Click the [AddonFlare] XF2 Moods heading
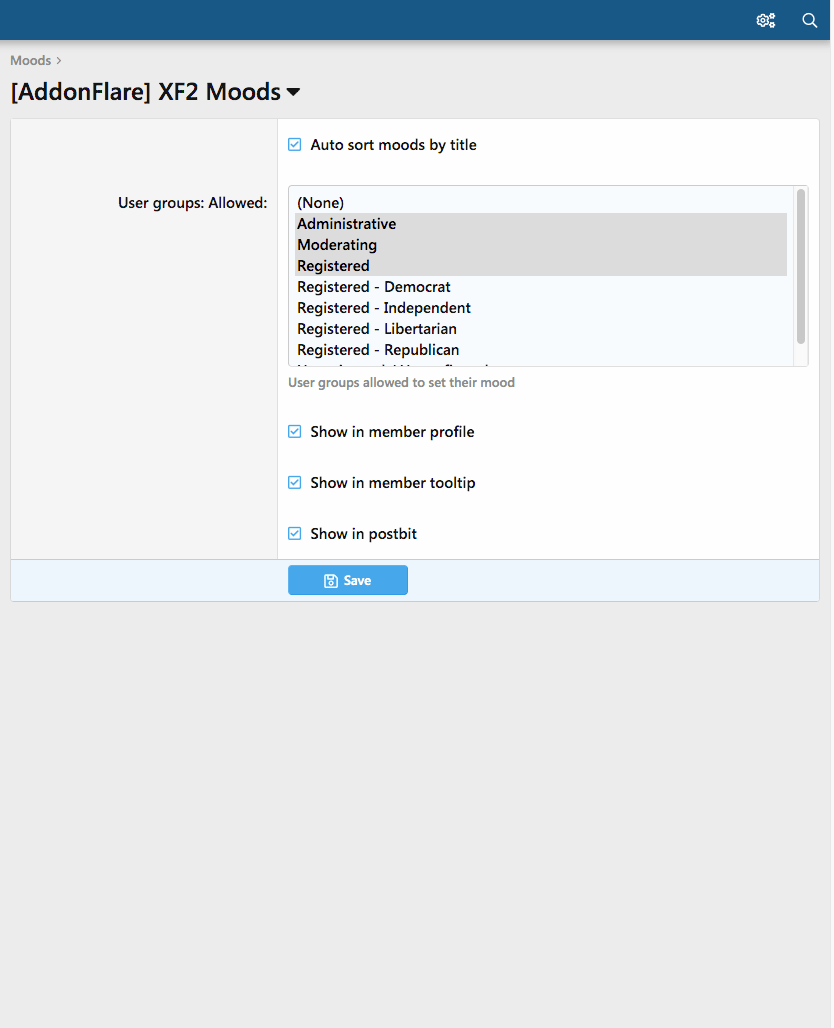The width and height of the screenshot is (834, 1028). tap(145, 93)
